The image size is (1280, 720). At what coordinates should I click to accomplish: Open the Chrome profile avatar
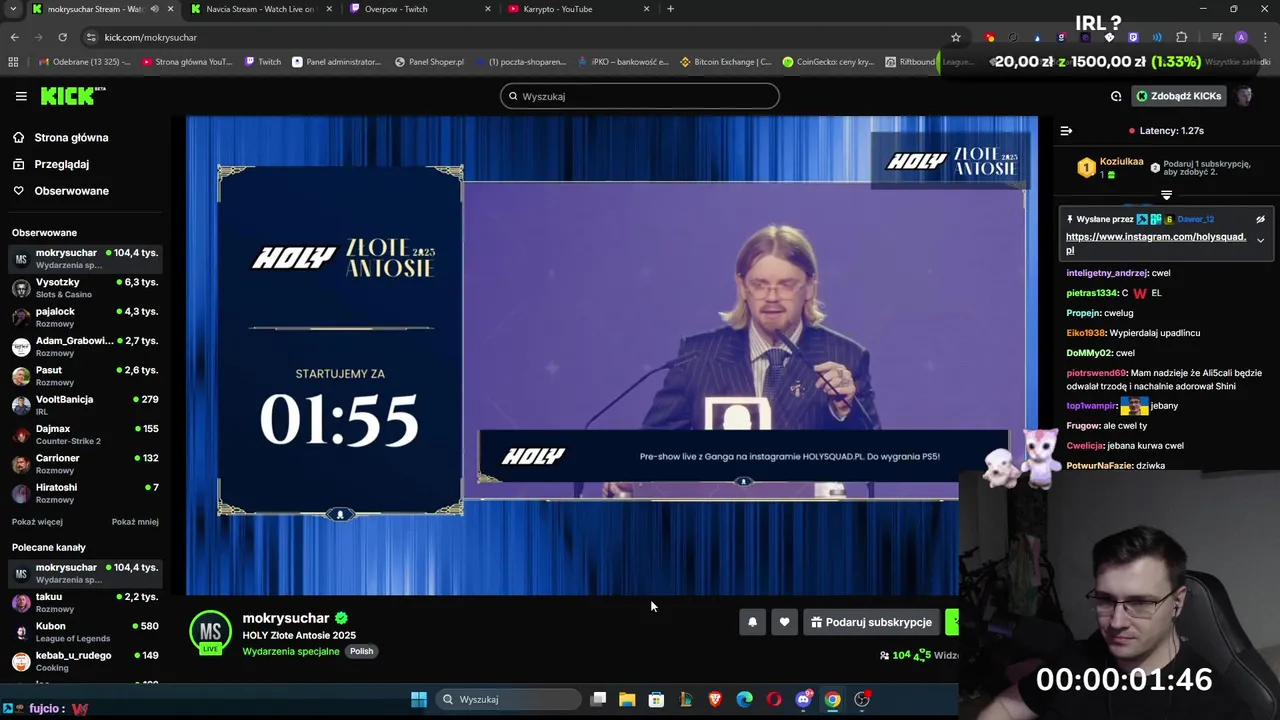[x=1241, y=37]
